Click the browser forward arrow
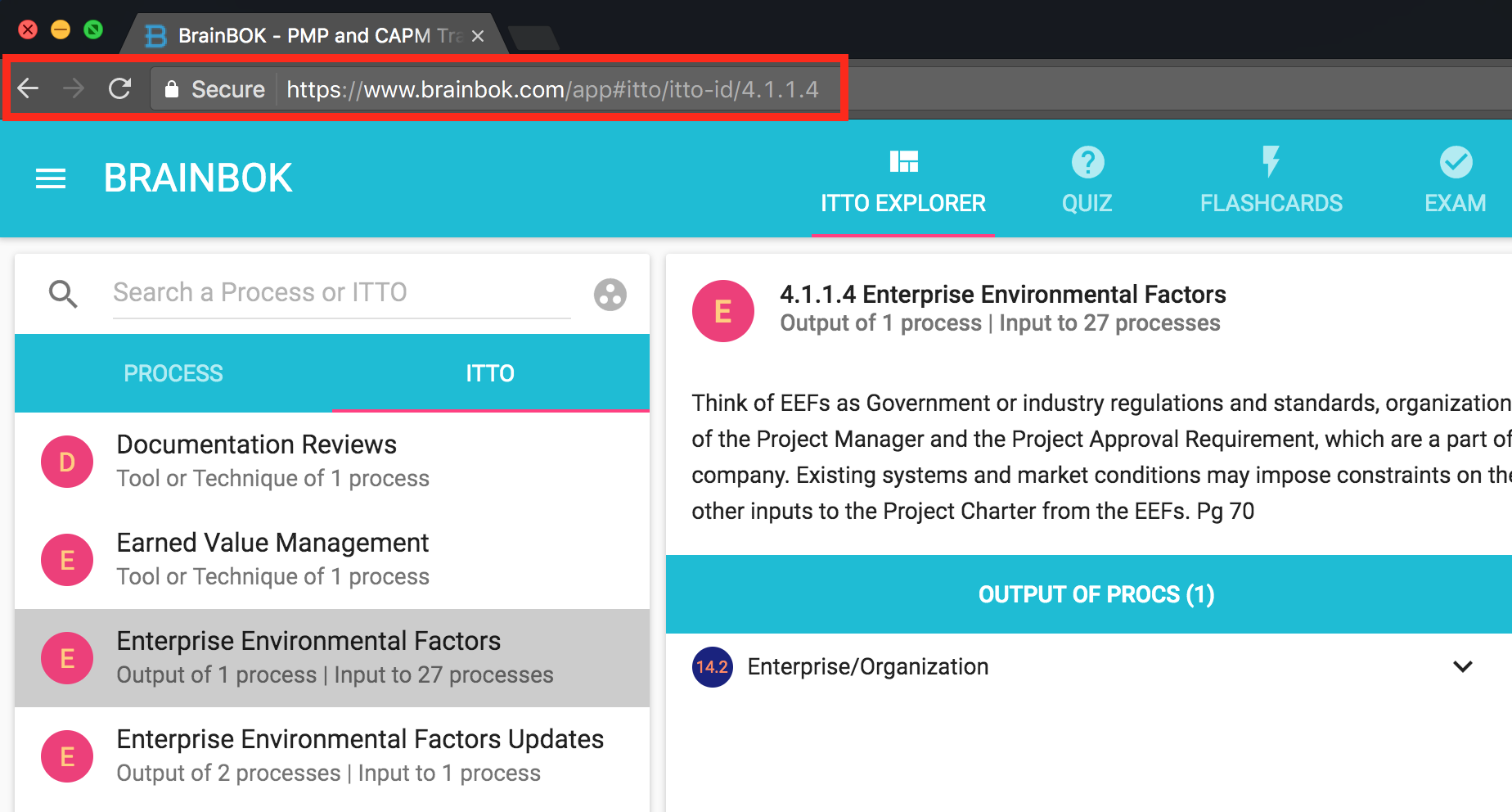 (74, 88)
